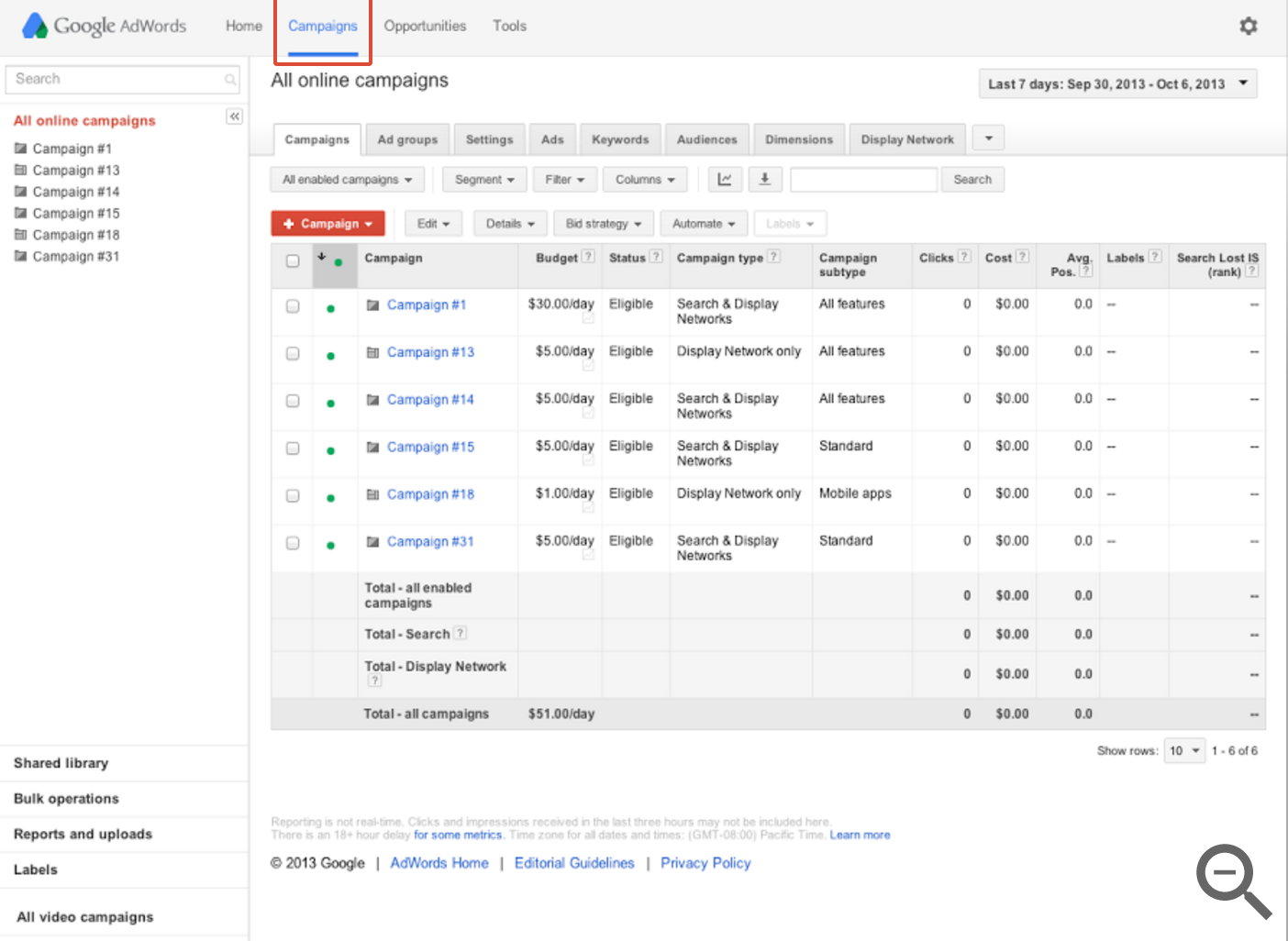This screenshot has height=941, width=1288.
Task: Click sort arrow in status column header
Action: tap(322, 257)
